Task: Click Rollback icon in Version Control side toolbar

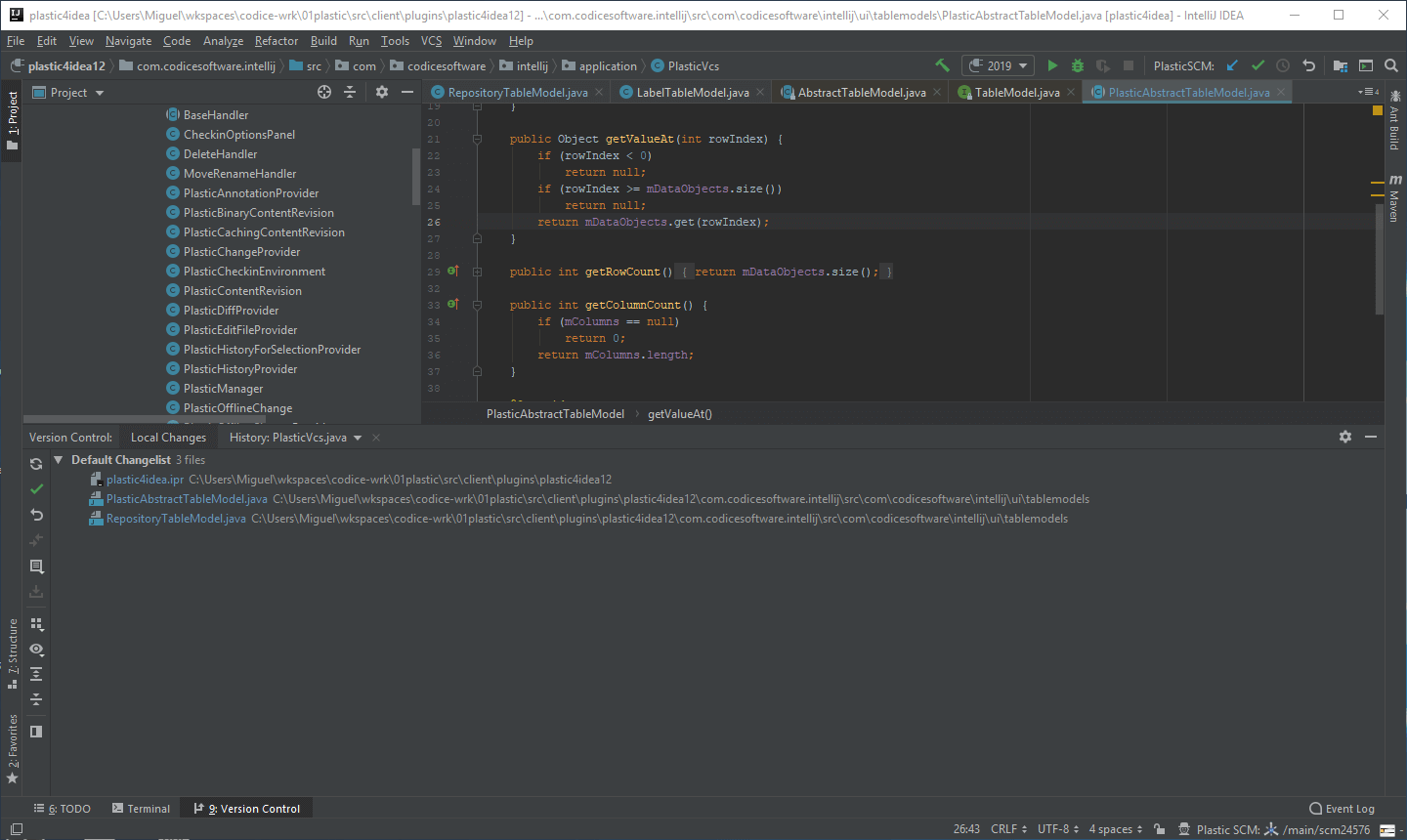Action: pos(36,514)
